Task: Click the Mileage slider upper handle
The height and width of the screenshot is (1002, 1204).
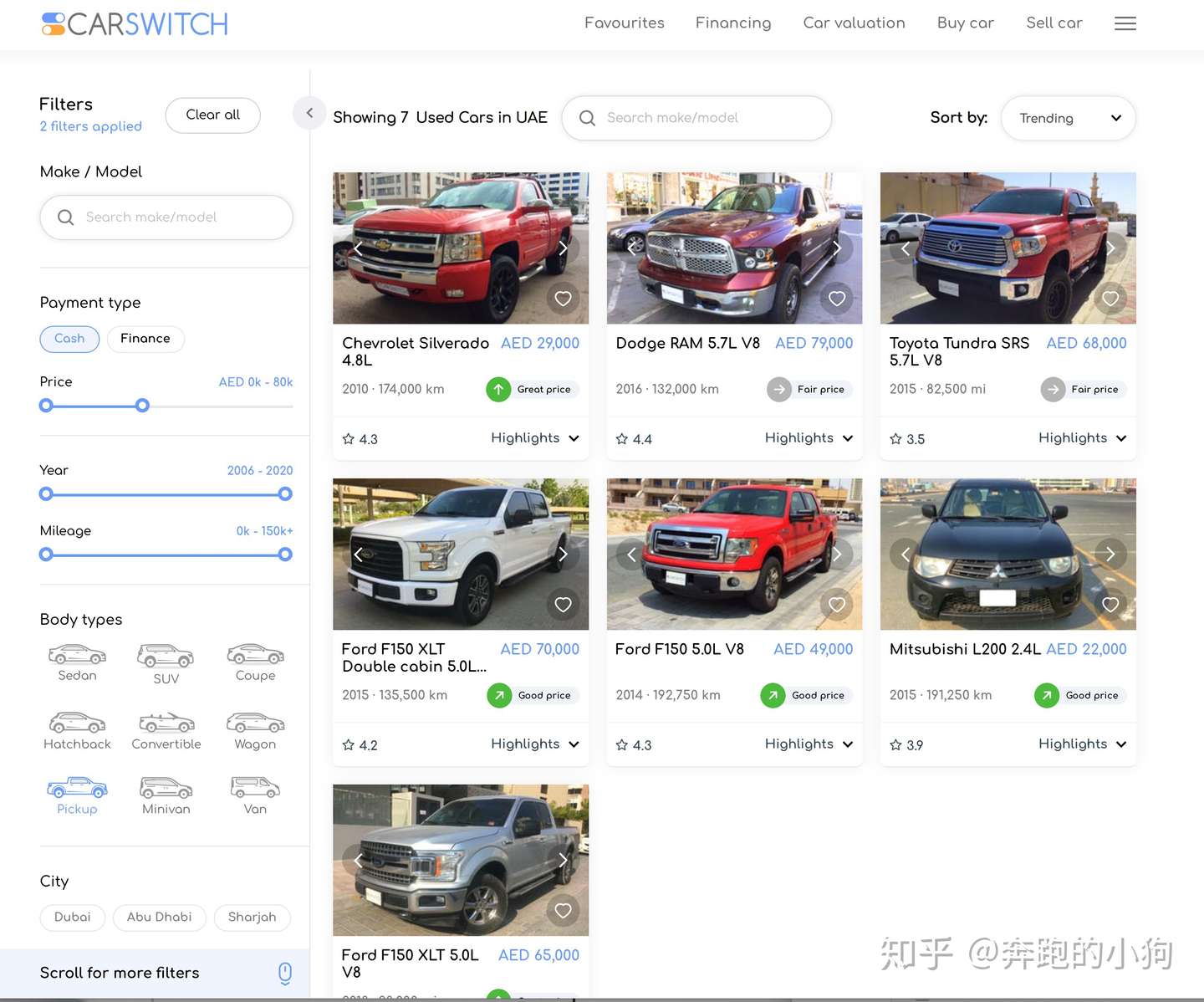Action: [285, 555]
